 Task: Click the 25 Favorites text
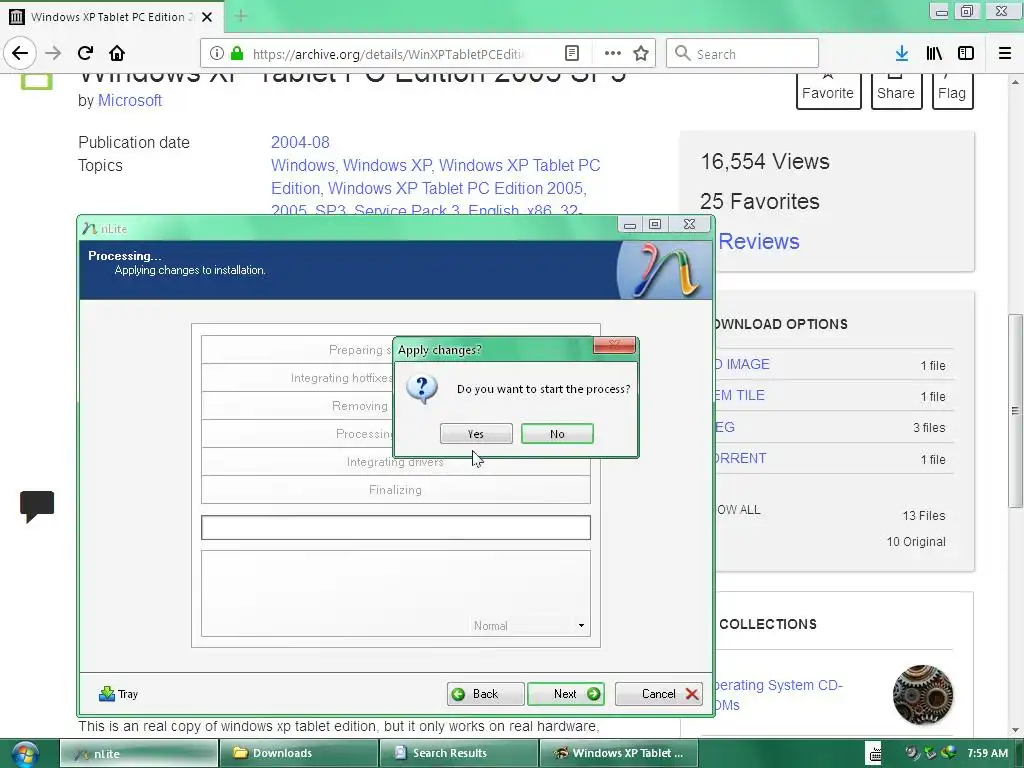(x=760, y=201)
